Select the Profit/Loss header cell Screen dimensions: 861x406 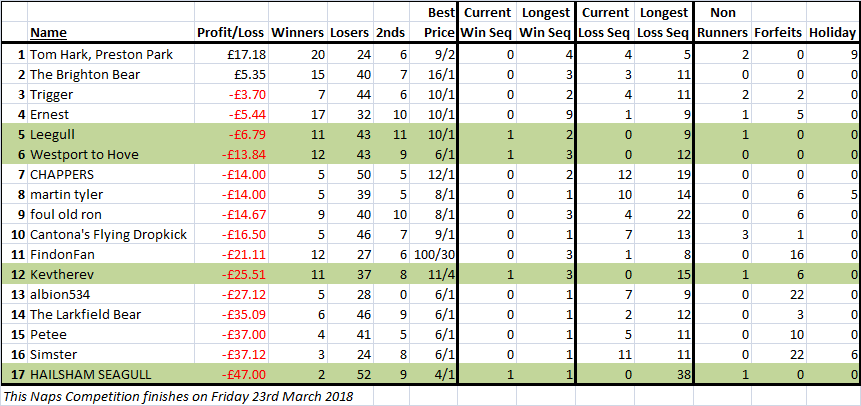pyautogui.click(x=232, y=33)
